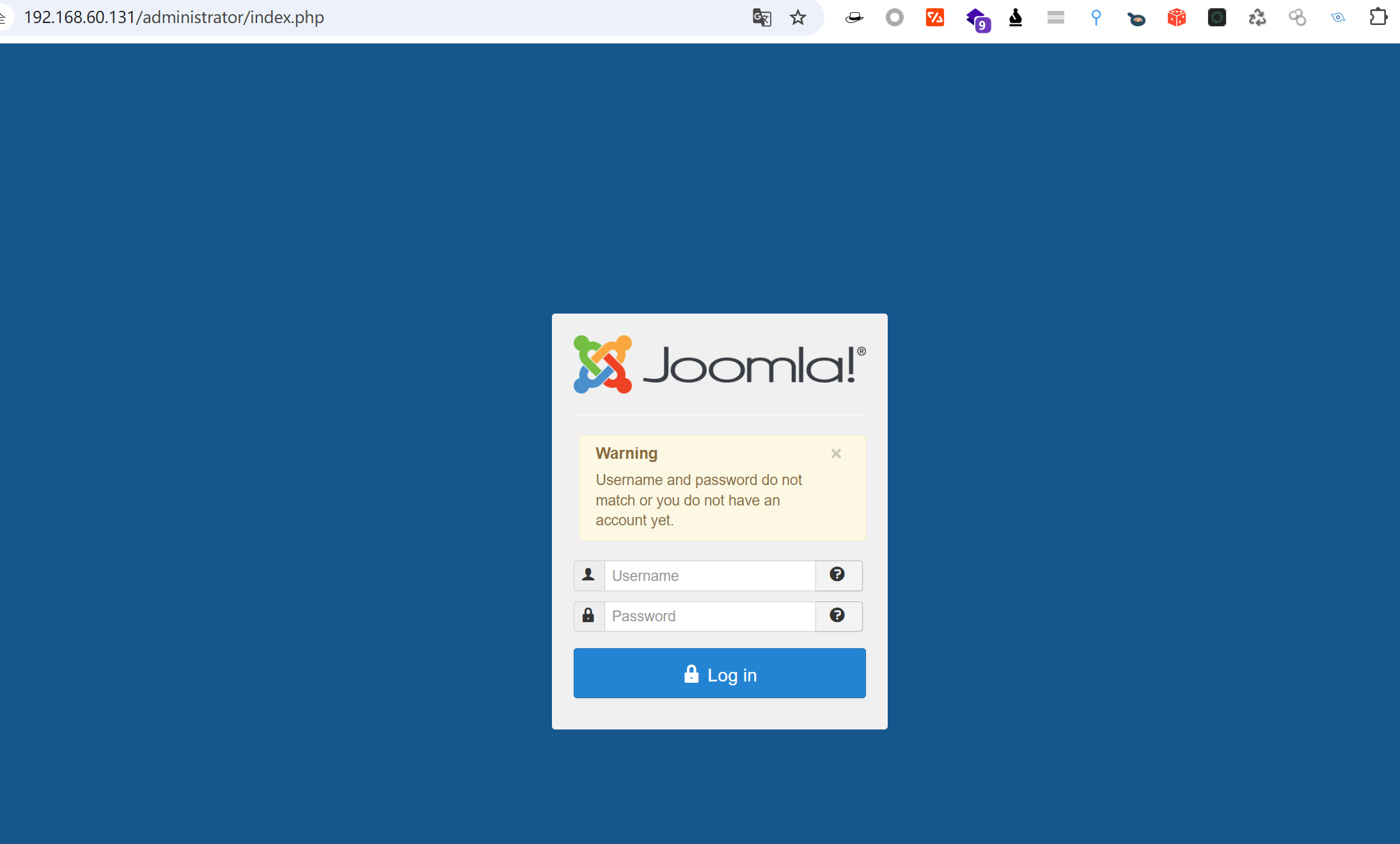1400x844 pixels.
Task: Click the orange Postman-style extension icon
Action: click(934, 17)
